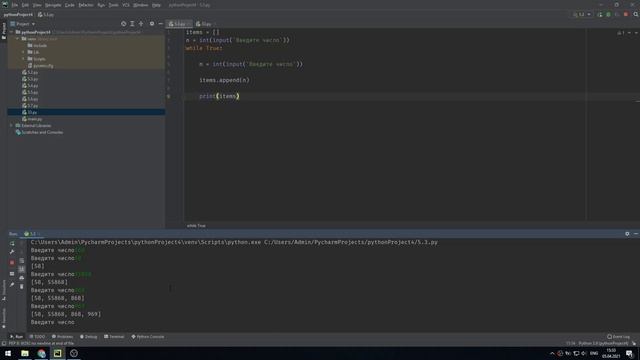Open the Window menu
Screen dimensions: 640x360
coord(141,5)
